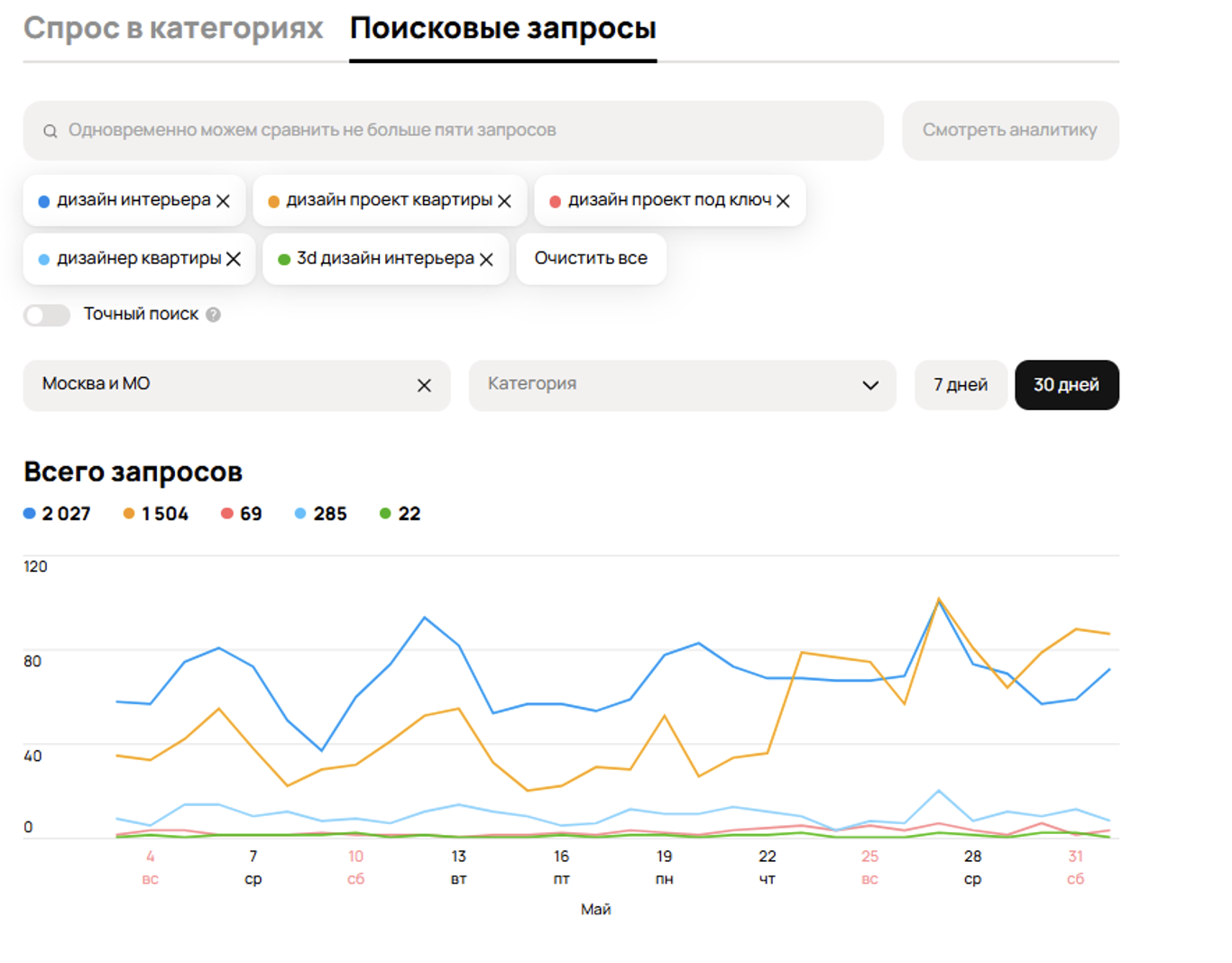Click the Категория dropdown chevron arrow
Image resolution: width=1232 pixels, height=963 pixels.
pyautogui.click(x=870, y=385)
